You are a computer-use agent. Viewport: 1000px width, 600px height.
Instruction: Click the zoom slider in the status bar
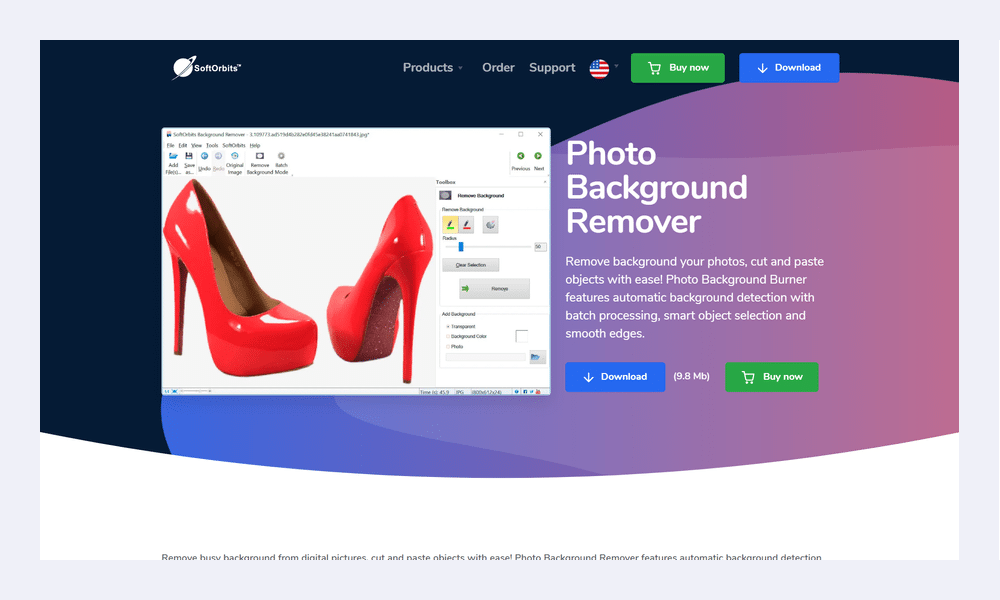point(196,391)
